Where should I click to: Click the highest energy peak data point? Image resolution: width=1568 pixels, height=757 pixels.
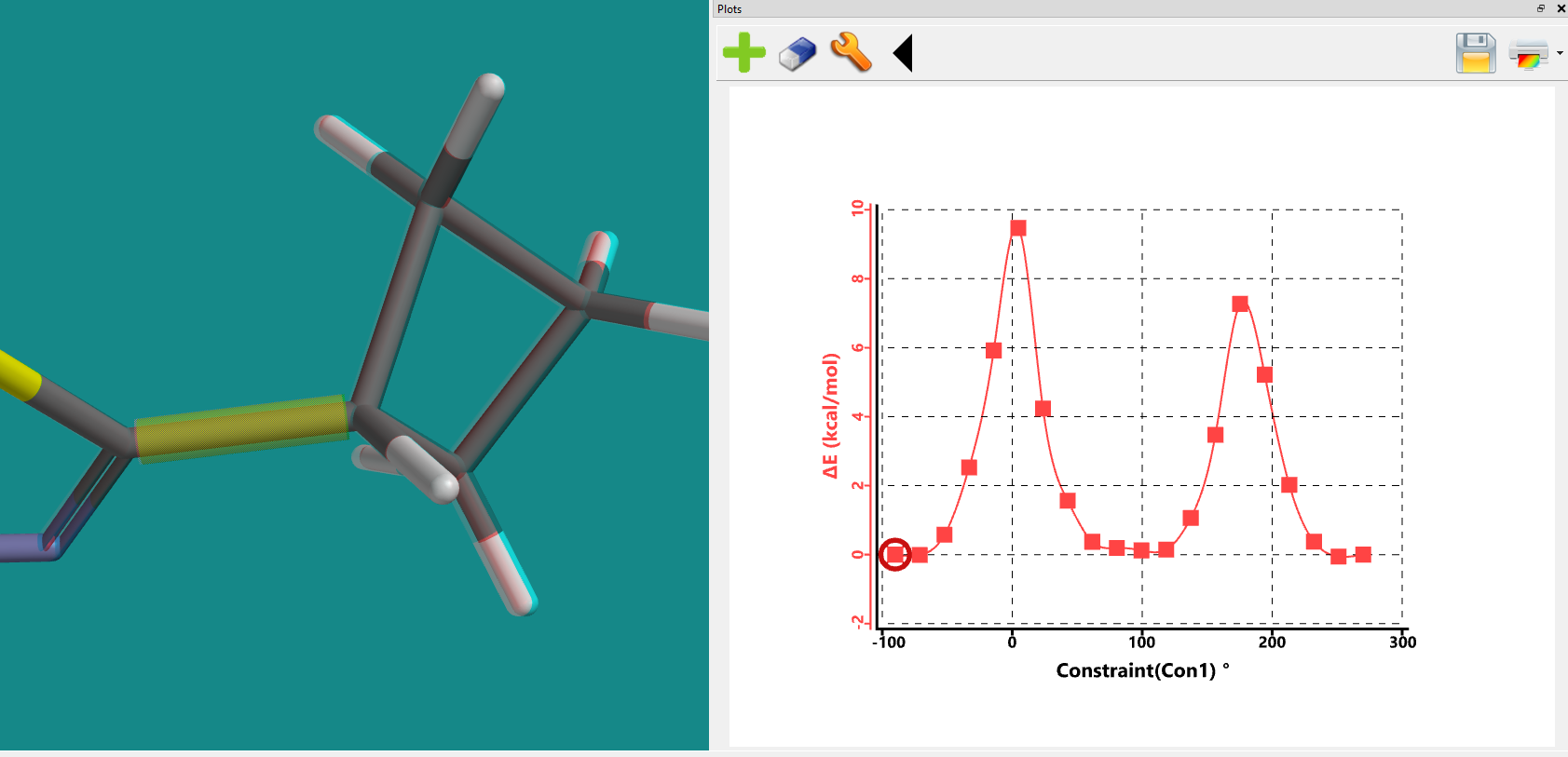click(1018, 228)
